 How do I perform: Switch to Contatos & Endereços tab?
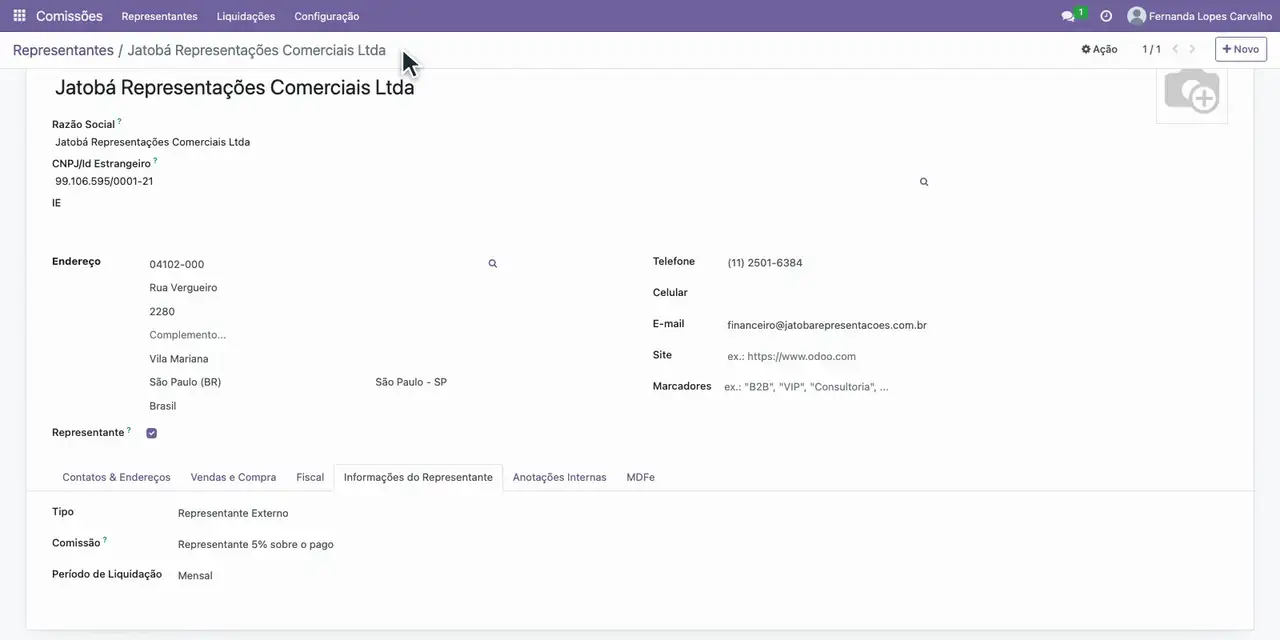coord(116,477)
